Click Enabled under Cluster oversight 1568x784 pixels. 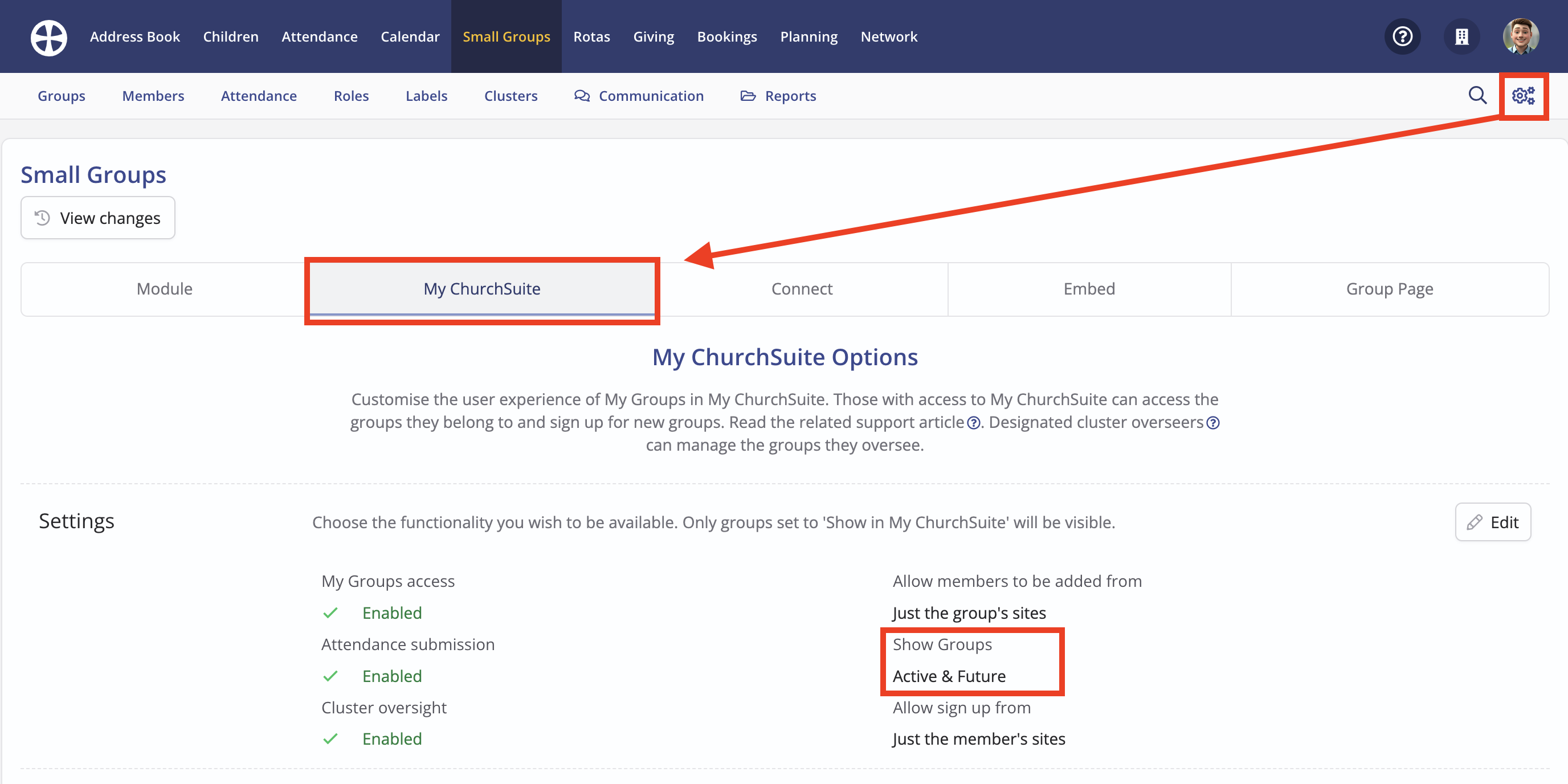(392, 739)
